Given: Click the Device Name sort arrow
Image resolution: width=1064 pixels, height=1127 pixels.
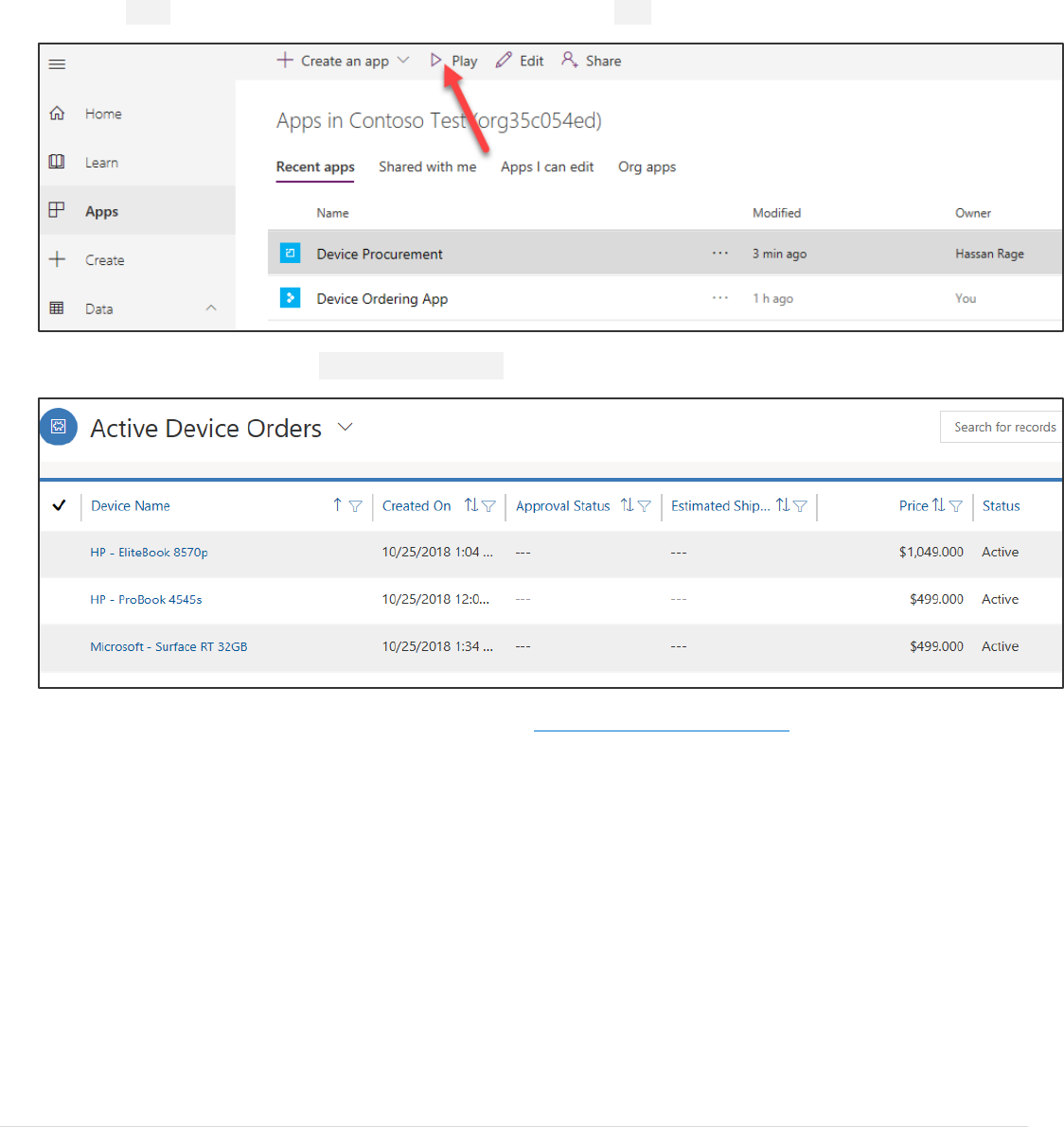Looking at the screenshot, I should click(x=337, y=504).
